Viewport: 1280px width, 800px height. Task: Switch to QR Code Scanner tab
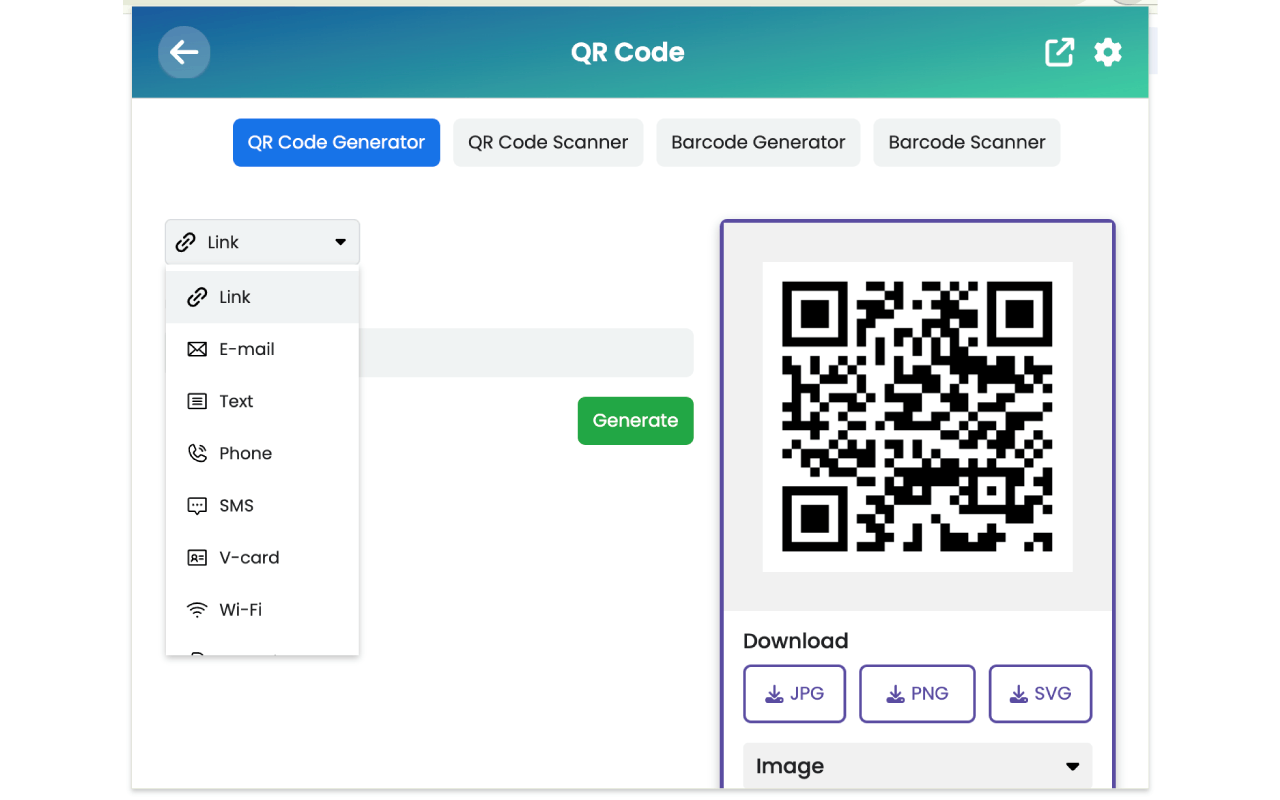click(x=548, y=142)
